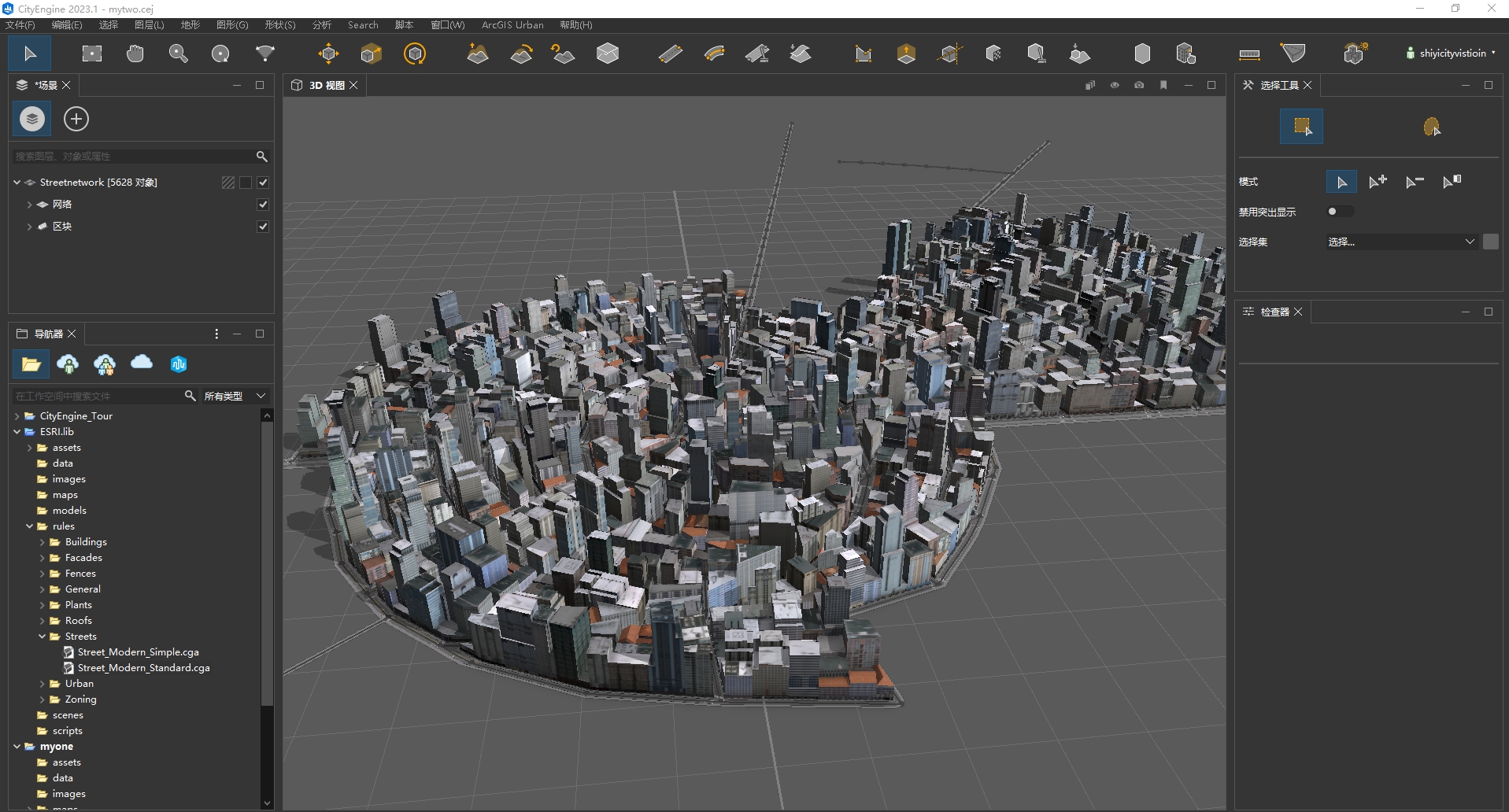The width and height of the screenshot is (1509, 812).
Task: Uncheck visibility of the 网络 layer
Action: (x=263, y=204)
